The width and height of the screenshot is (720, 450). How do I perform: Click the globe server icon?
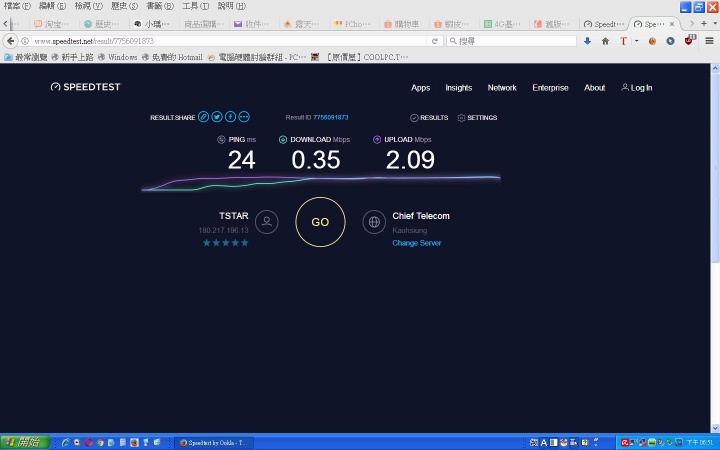[x=374, y=222]
